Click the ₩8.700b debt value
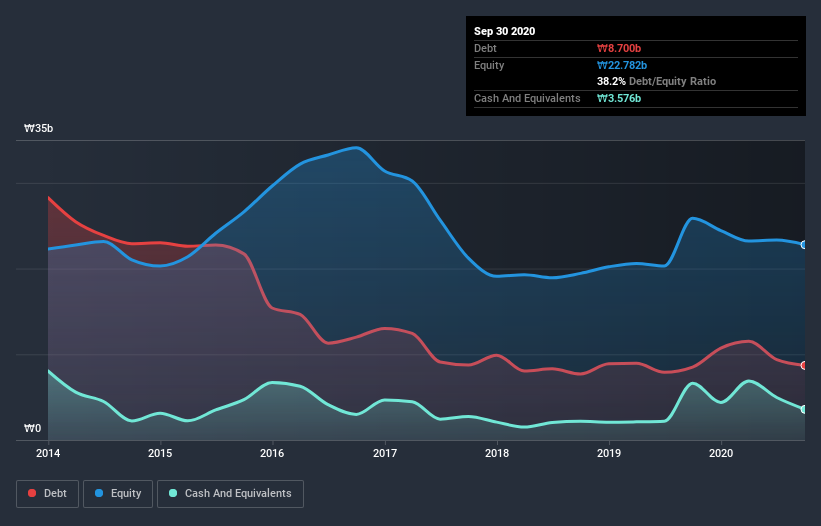Viewport: 821px width, 526px height. 619,49
